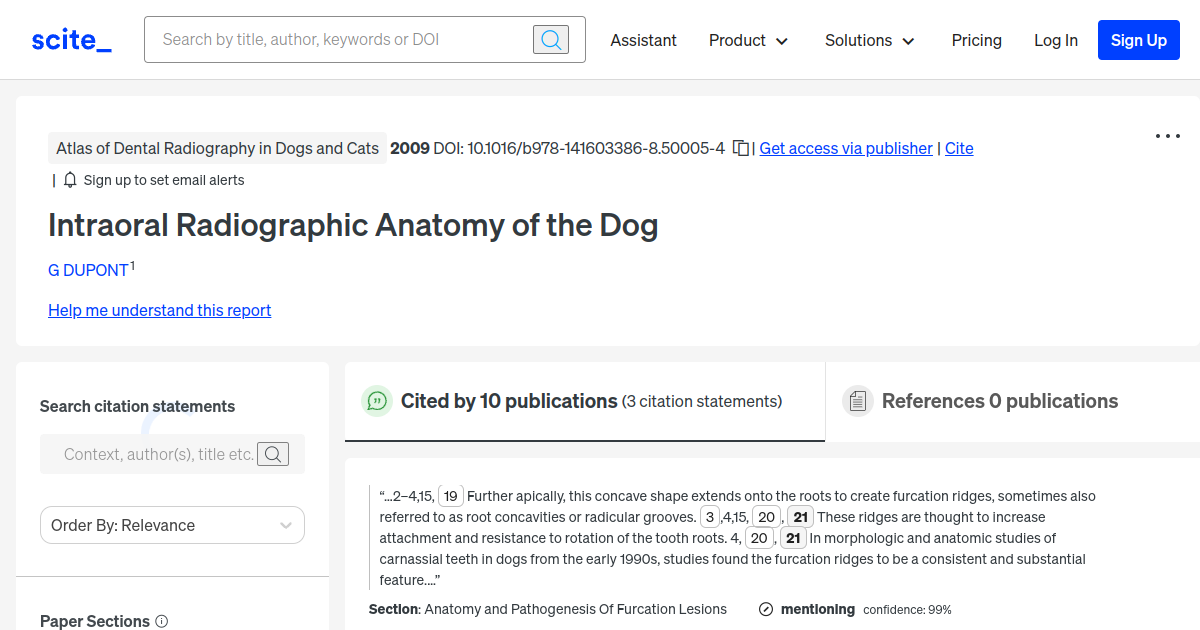Image resolution: width=1200 pixels, height=630 pixels.
Task: Copy the DOI using the copy icon
Action: (x=740, y=147)
